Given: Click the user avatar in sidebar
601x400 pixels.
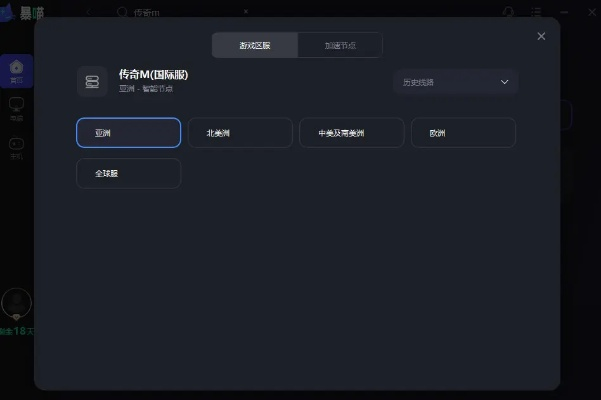Looking at the screenshot, I should 16,303.
